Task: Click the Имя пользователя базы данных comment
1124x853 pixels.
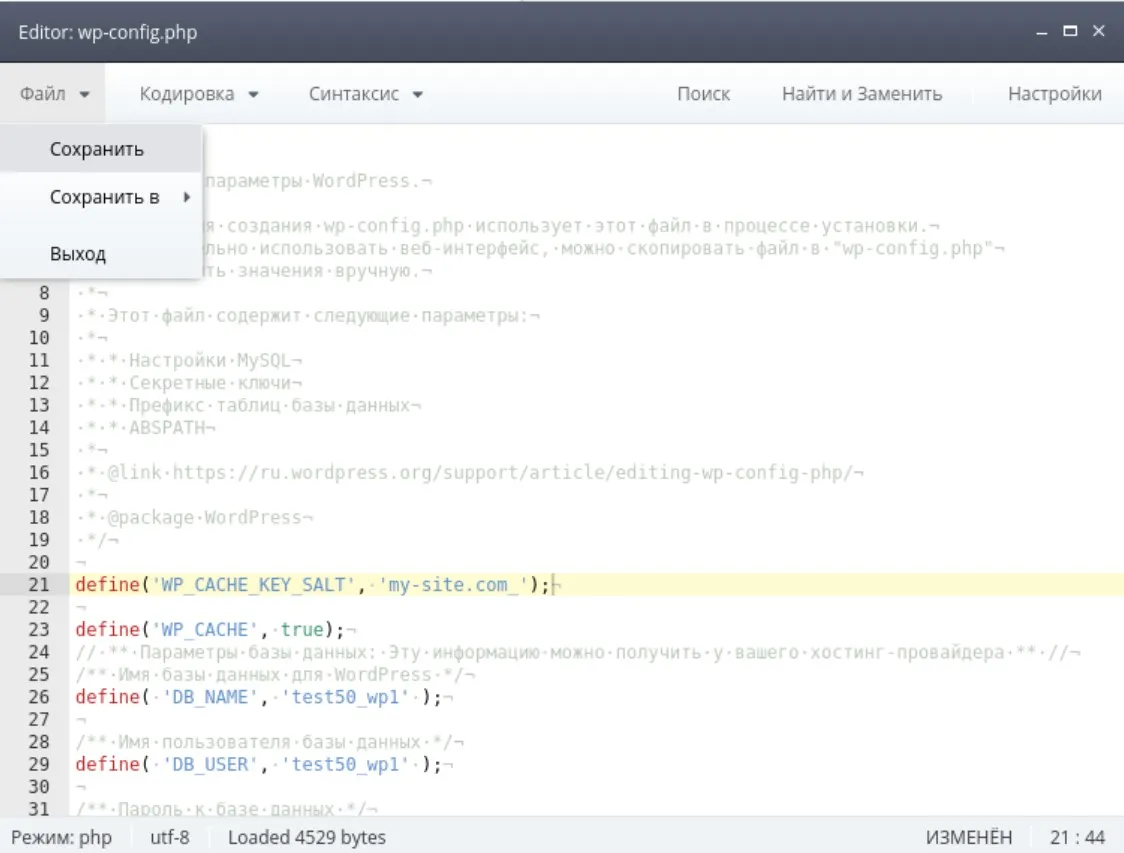Action: pos(270,742)
